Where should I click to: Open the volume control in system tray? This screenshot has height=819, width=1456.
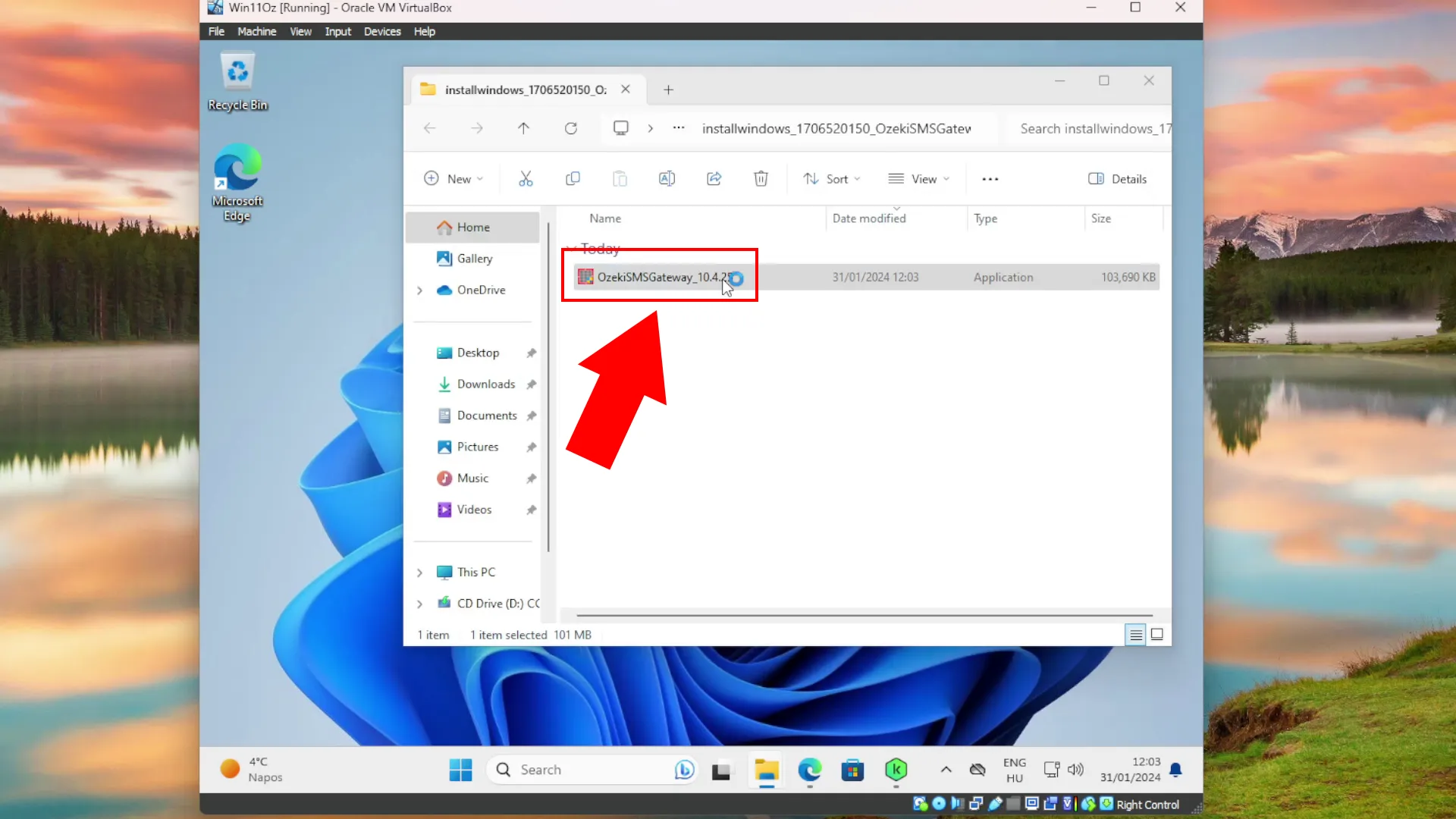(x=1075, y=770)
